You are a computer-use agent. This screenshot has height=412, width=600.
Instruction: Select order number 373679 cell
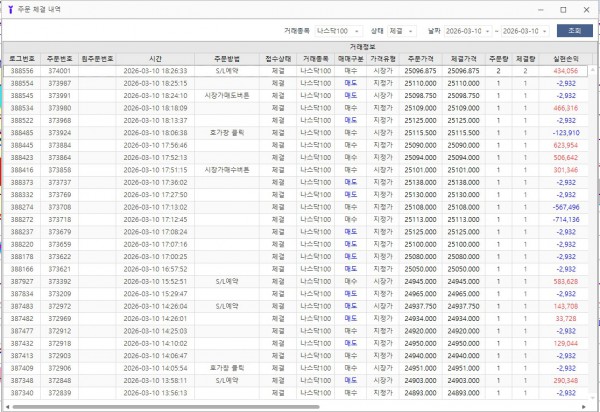click(59, 232)
